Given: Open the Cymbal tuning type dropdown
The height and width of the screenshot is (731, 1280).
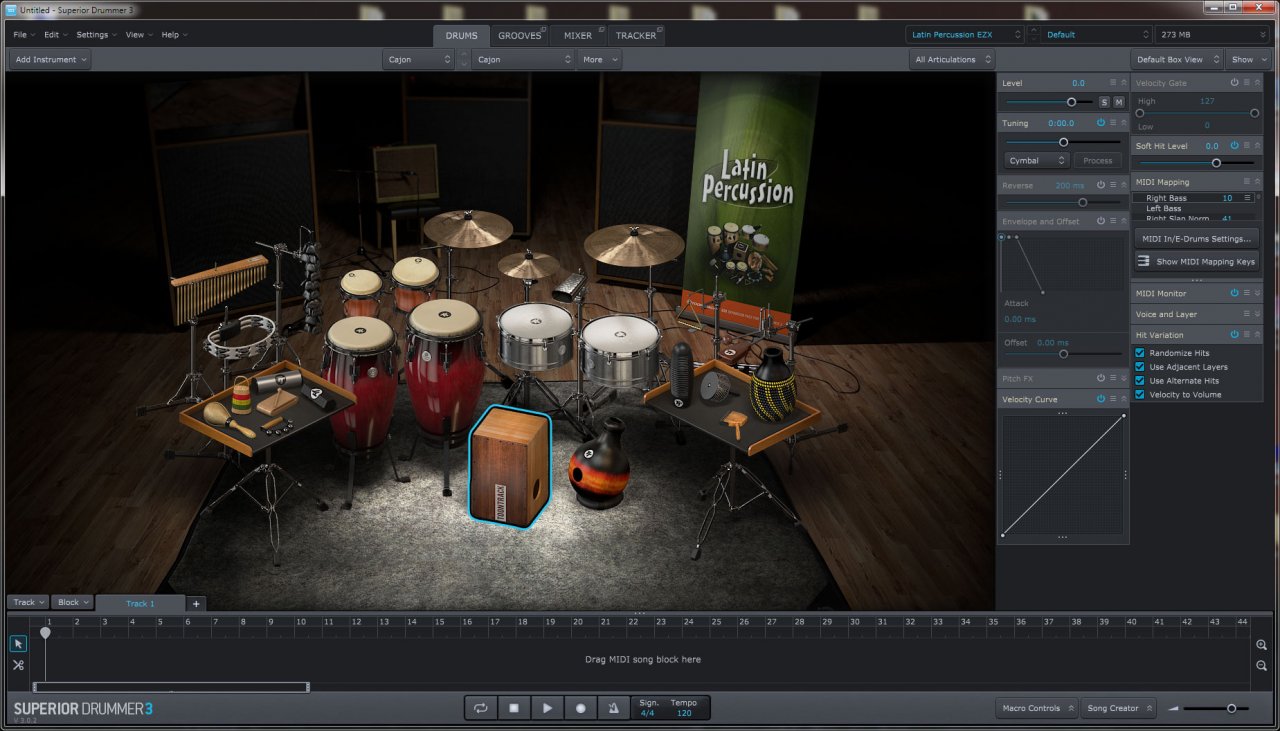Looking at the screenshot, I should [x=1037, y=160].
